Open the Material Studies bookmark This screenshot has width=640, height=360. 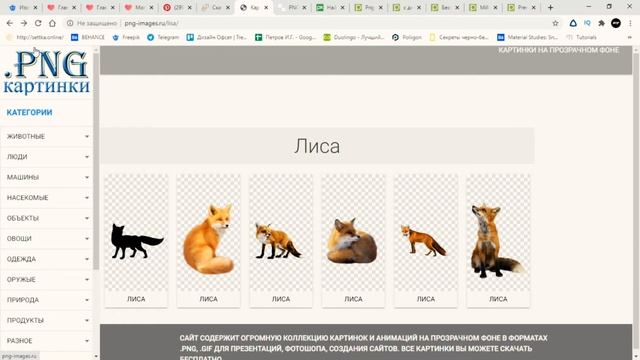click(527, 37)
